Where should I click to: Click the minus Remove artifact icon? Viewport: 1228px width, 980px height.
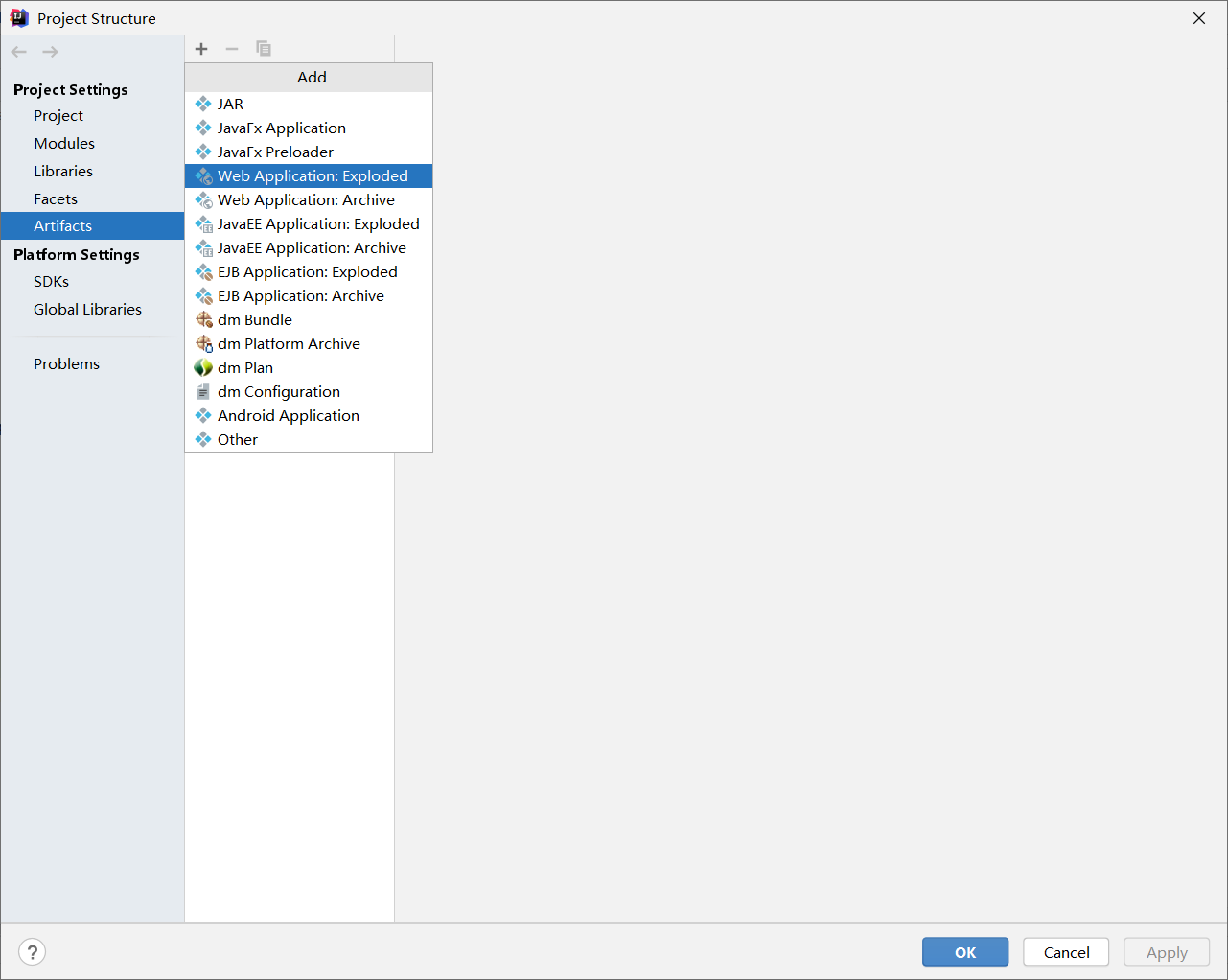[x=232, y=49]
